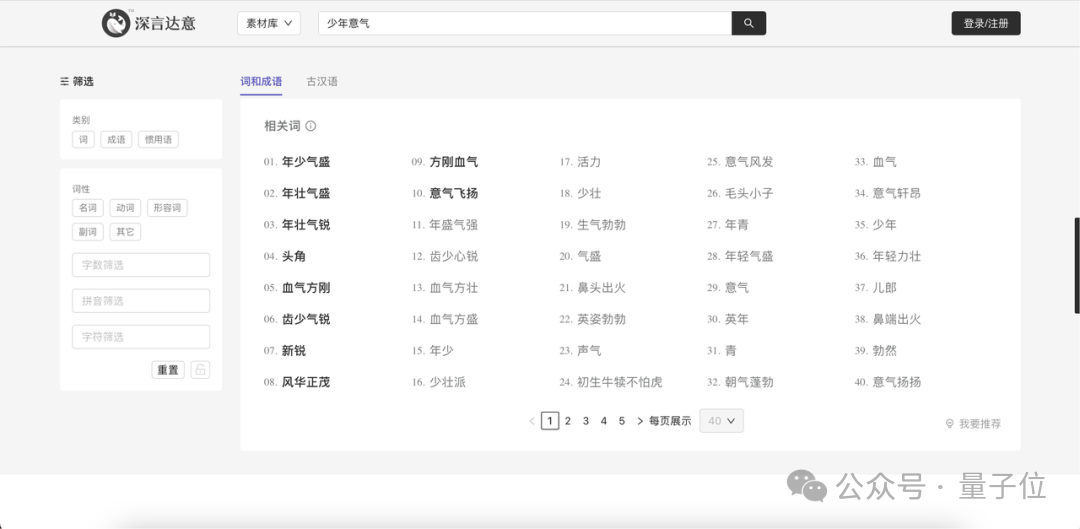Click the 重置 reset button

pyautogui.click(x=168, y=370)
